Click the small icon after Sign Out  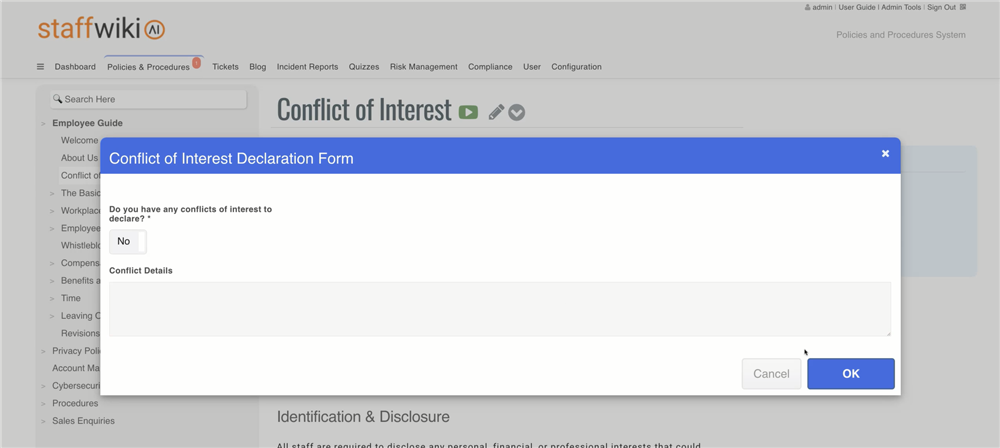pyautogui.click(x=963, y=7)
